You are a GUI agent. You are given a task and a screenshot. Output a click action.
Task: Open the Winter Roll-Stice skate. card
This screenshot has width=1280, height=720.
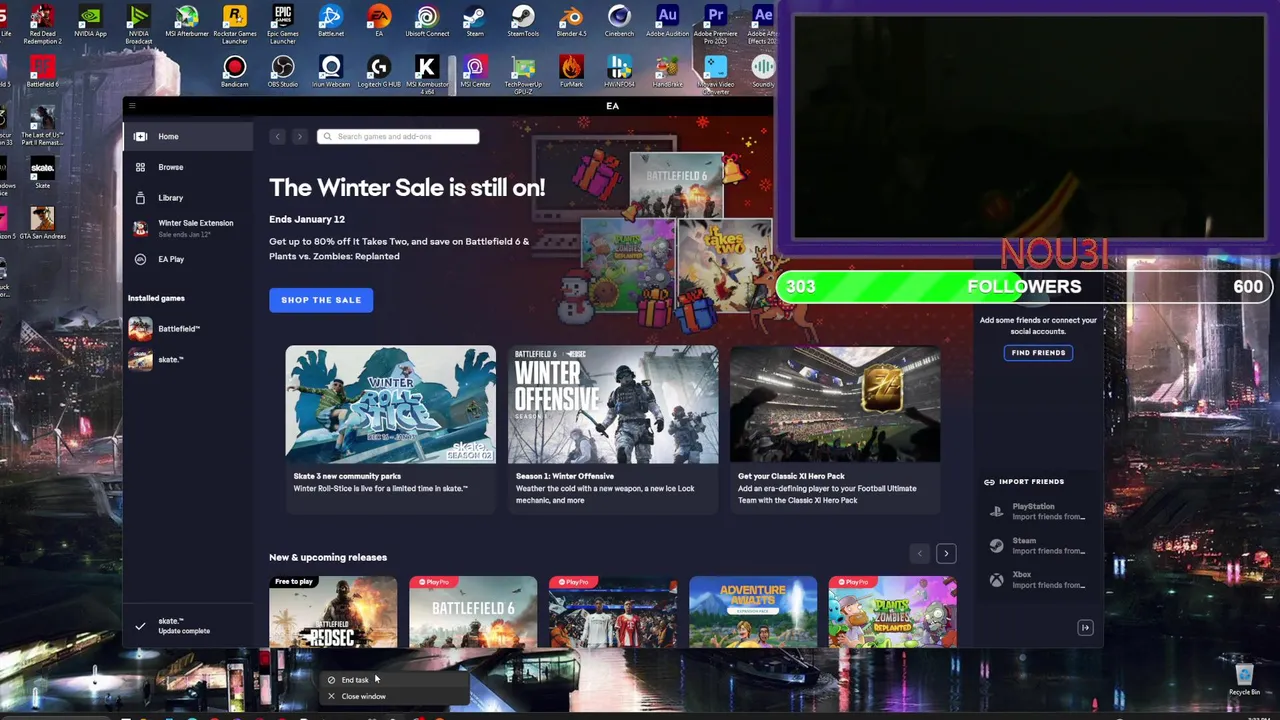click(x=391, y=429)
